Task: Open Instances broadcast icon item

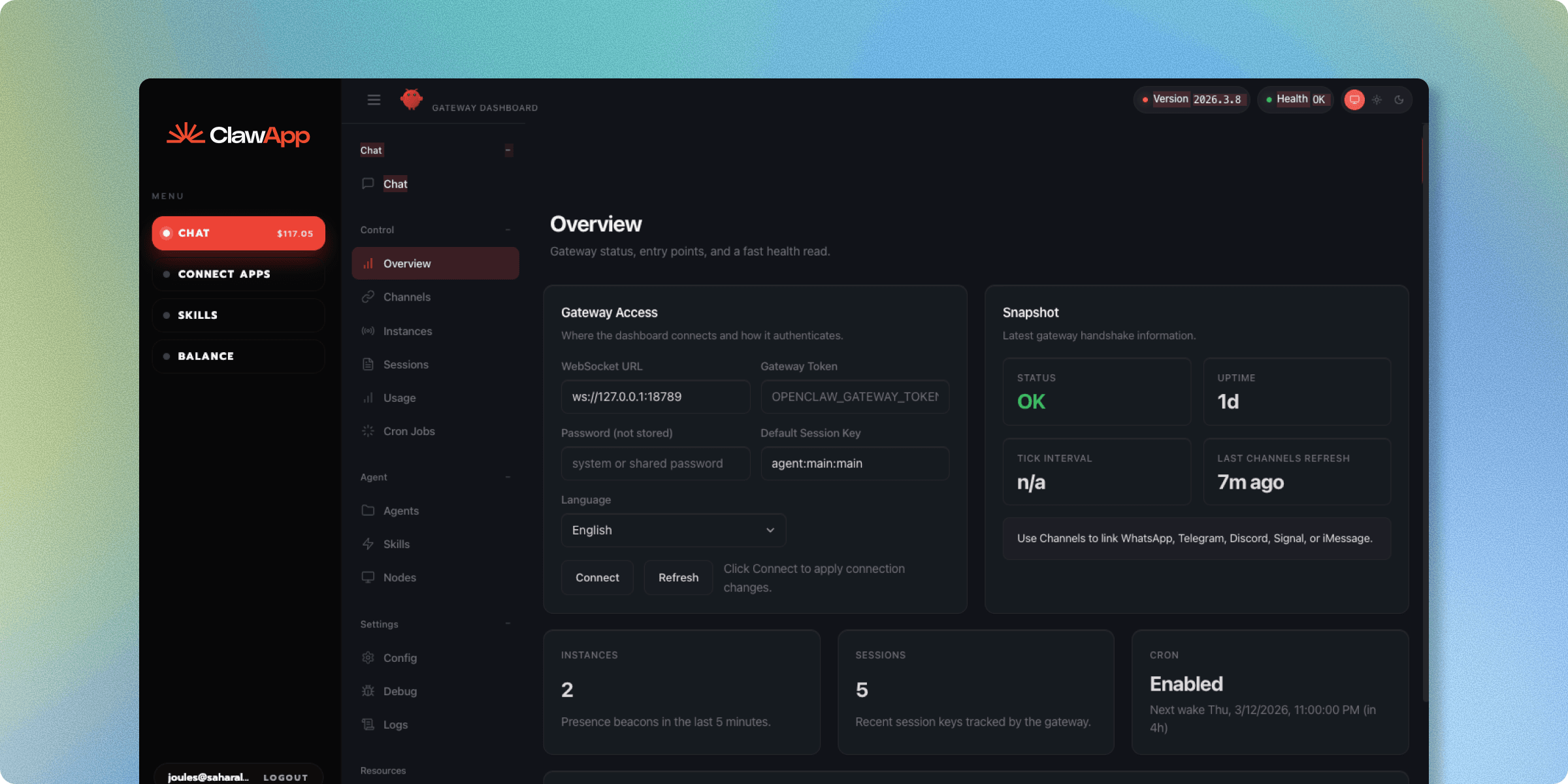Action: coord(368,331)
